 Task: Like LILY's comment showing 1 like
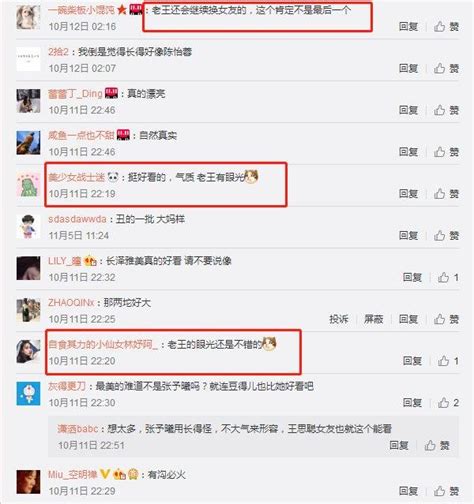[x=448, y=277]
